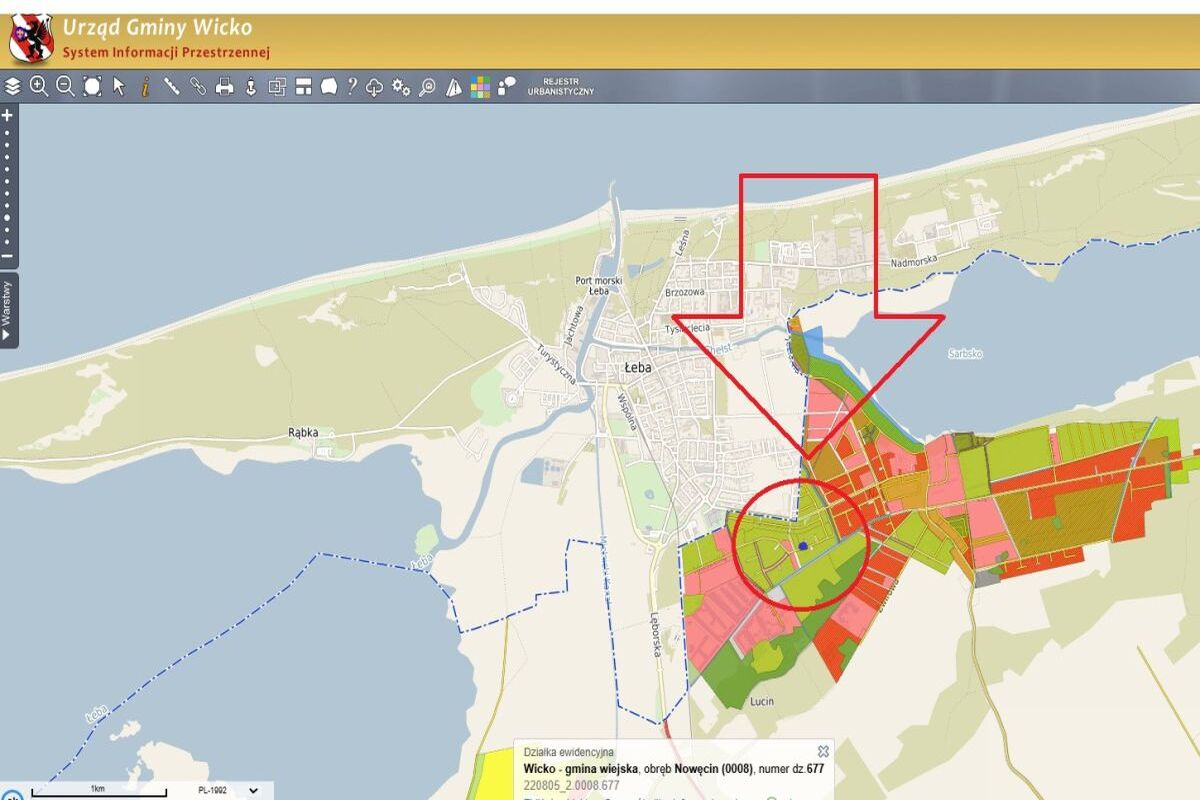The width and height of the screenshot is (1200, 800).
Task: Open the question mark help icon
Action: (352, 87)
